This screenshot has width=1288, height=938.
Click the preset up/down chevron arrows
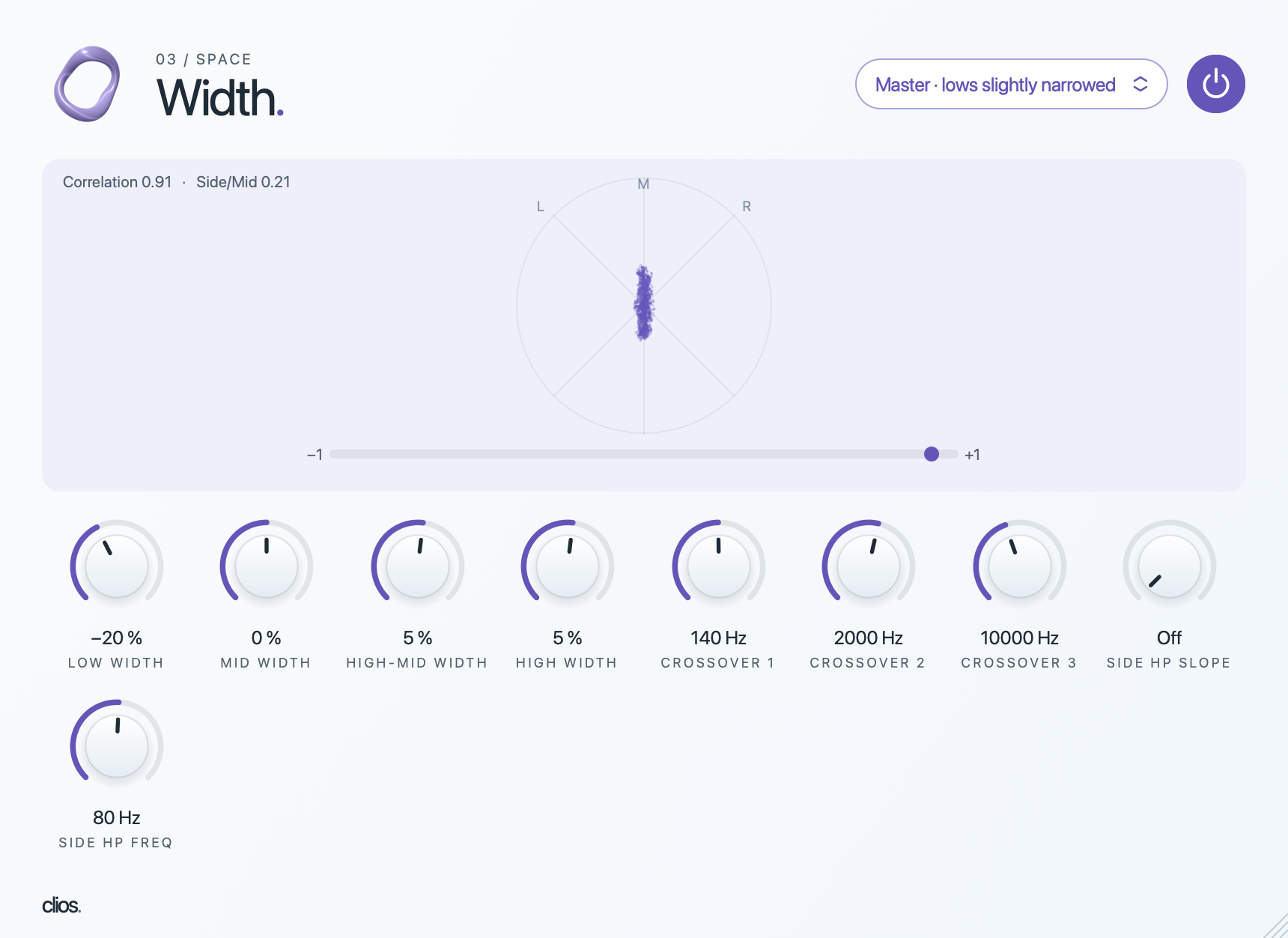[1140, 84]
